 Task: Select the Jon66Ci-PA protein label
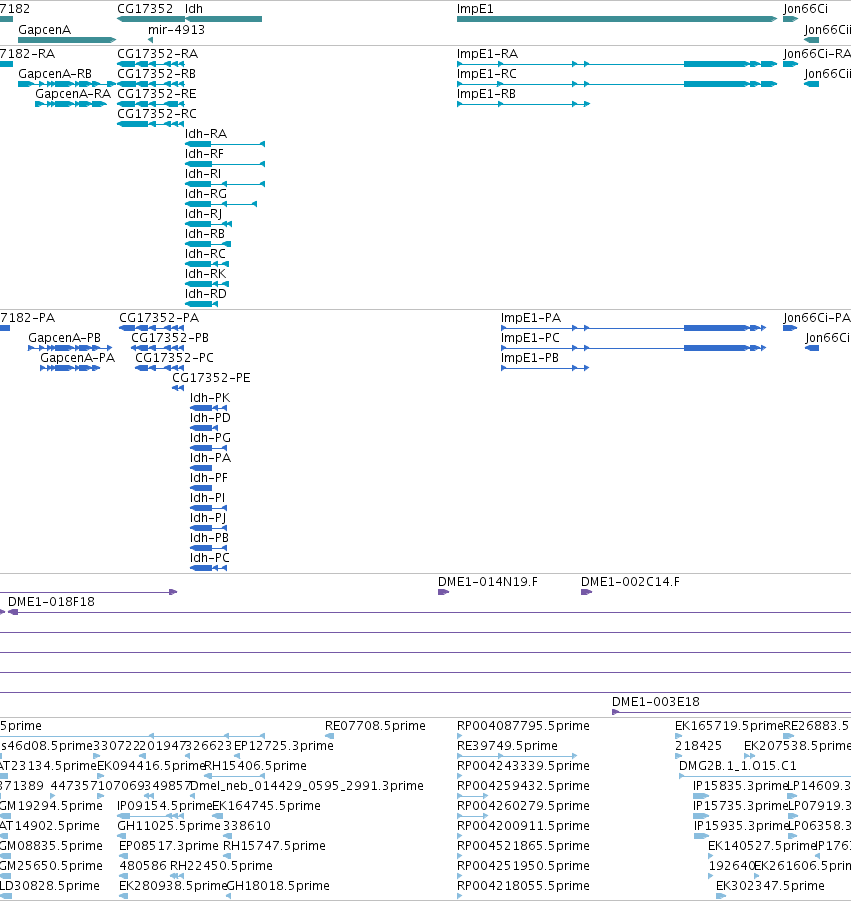[817, 318]
